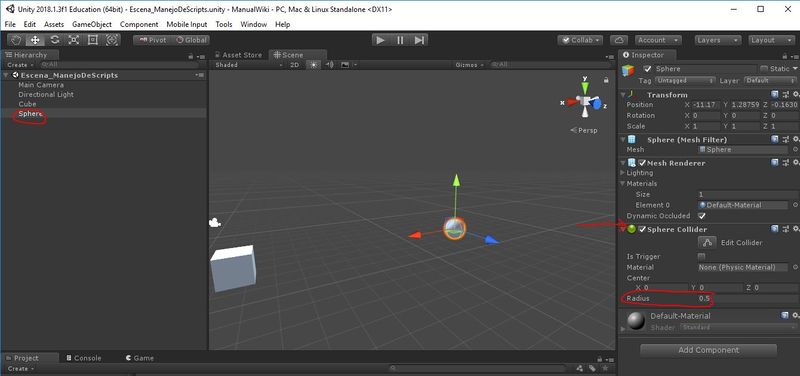This screenshot has height=376, width=800.
Task: Switch to the Console tab
Action: (84, 358)
